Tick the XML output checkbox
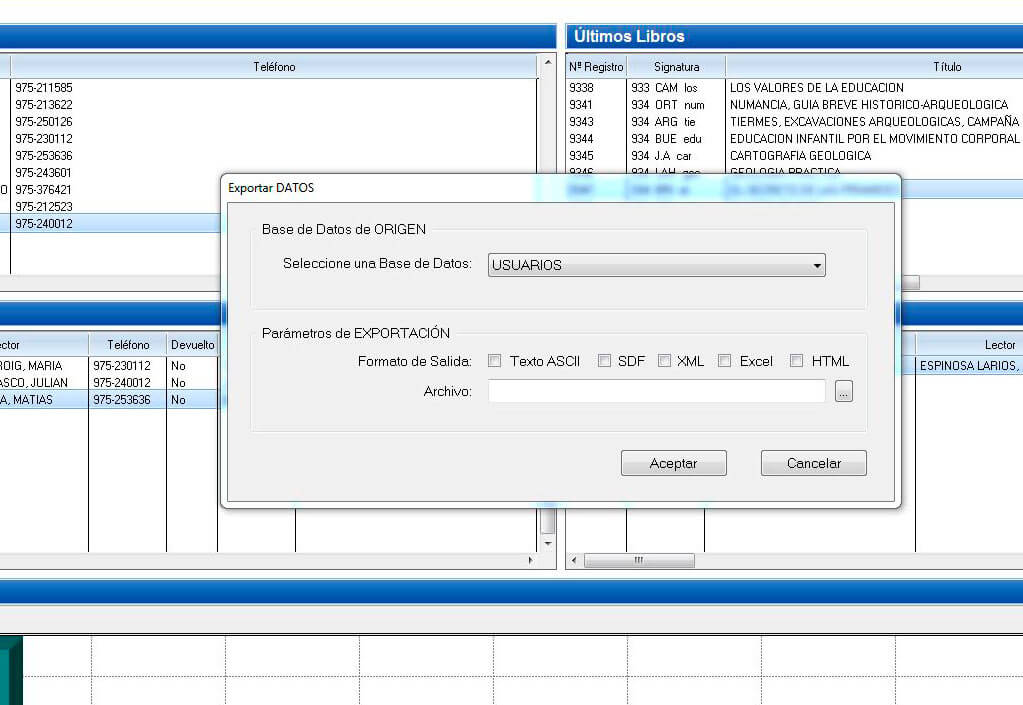The height and width of the screenshot is (705, 1023). [664, 361]
